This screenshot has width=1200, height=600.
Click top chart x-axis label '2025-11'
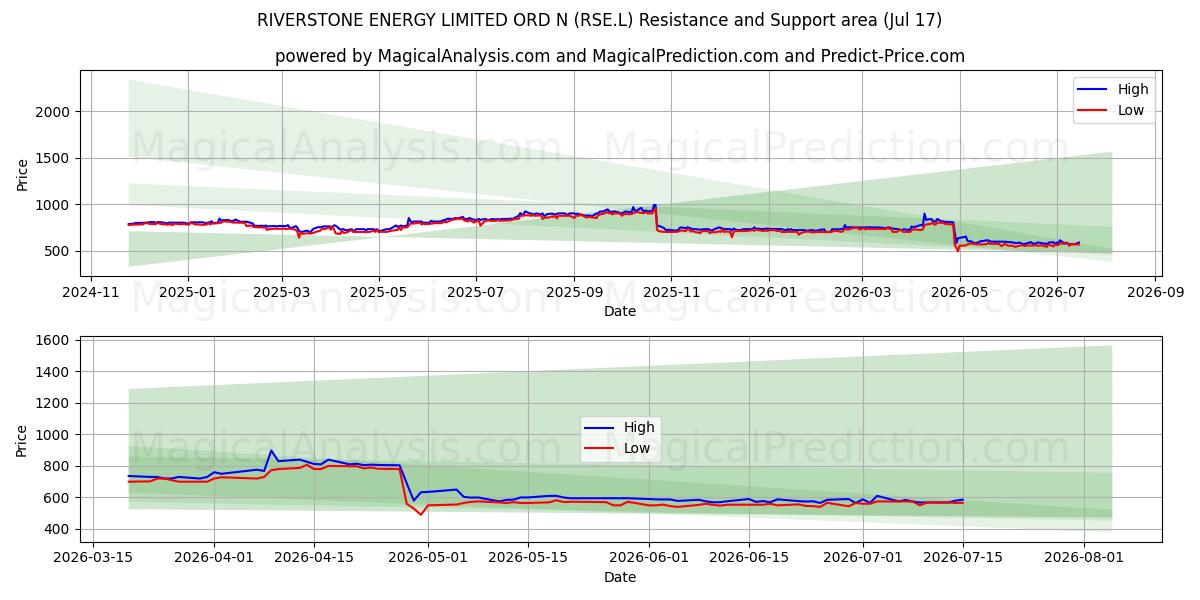click(670, 292)
